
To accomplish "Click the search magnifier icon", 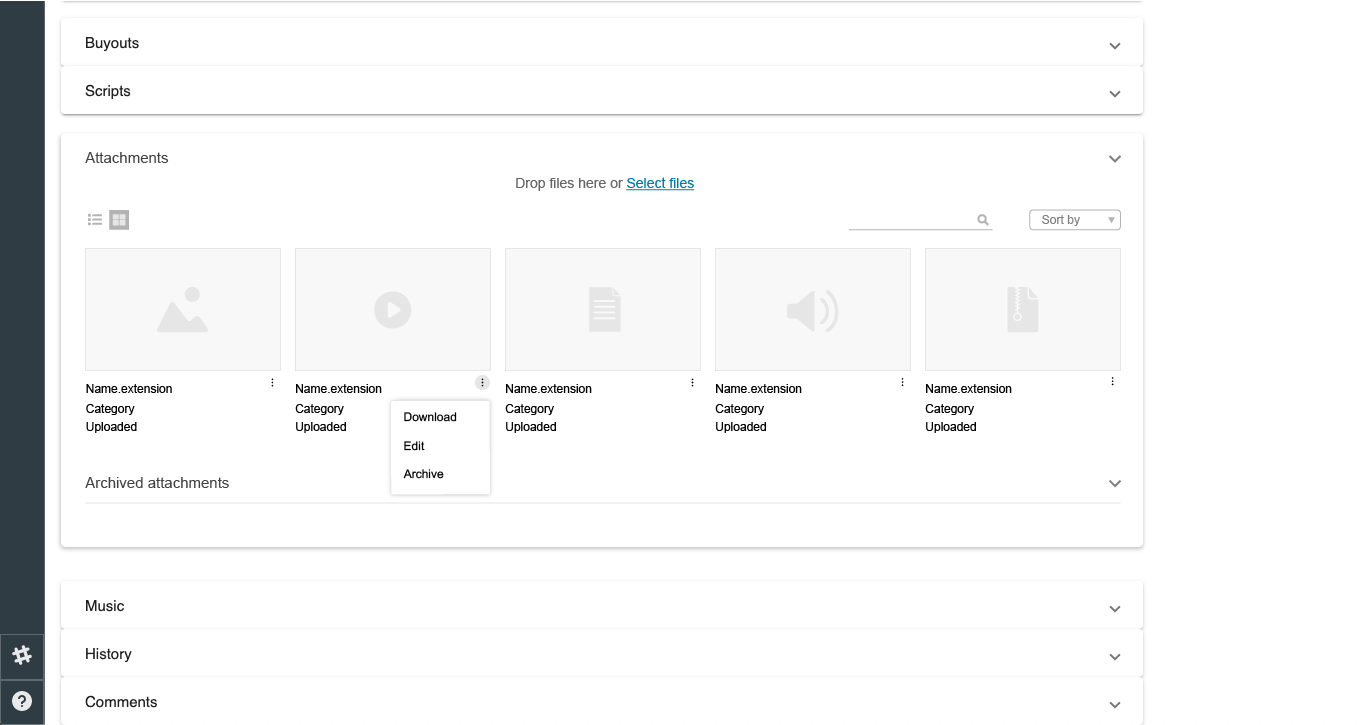I will (x=982, y=219).
